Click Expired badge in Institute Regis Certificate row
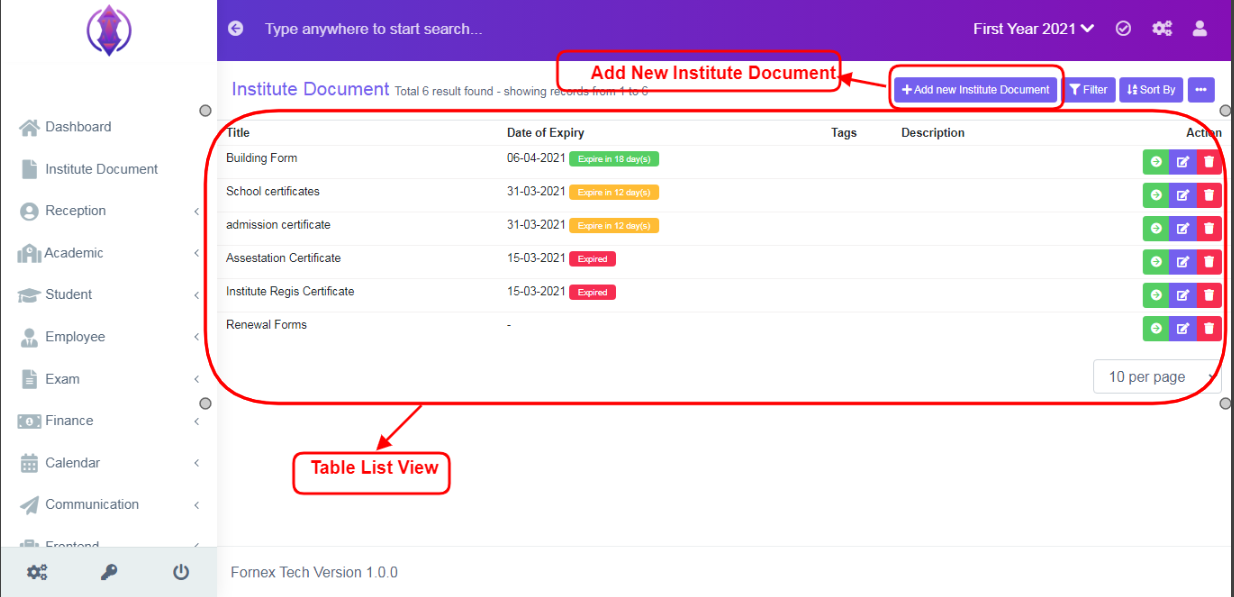Image resolution: width=1234 pixels, height=597 pixels. [592, 292]
